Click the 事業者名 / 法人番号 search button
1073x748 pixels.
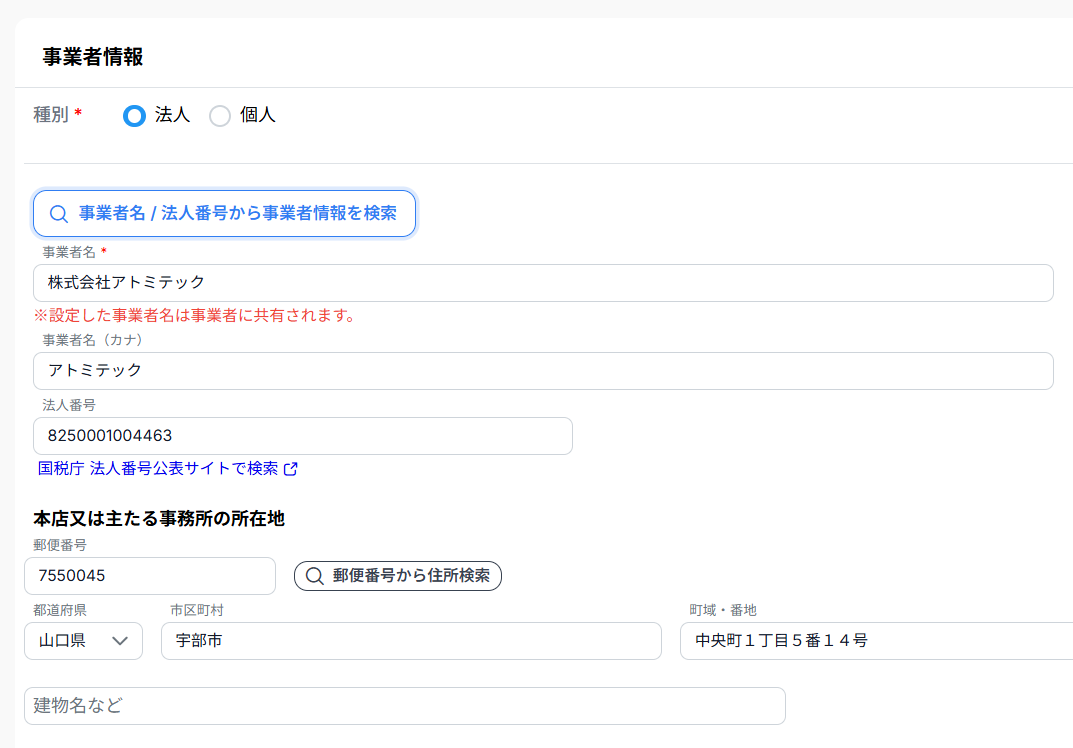click(224, 213)
